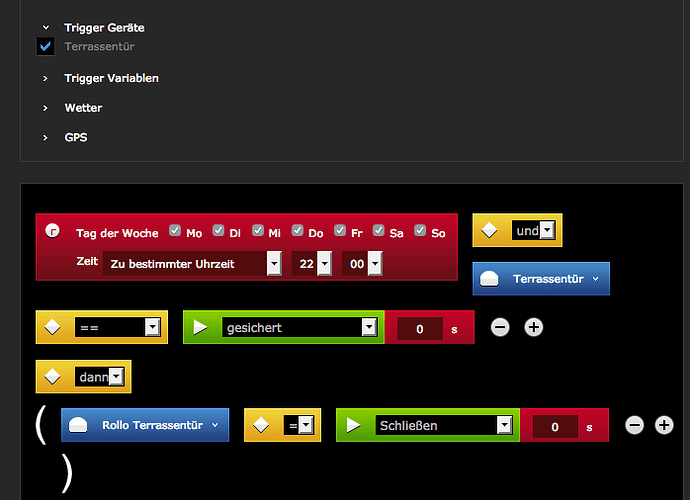Viewport: 690px width, 500px height.
Task: Open the hour dropdown showing 22
Action: [312, 264]
